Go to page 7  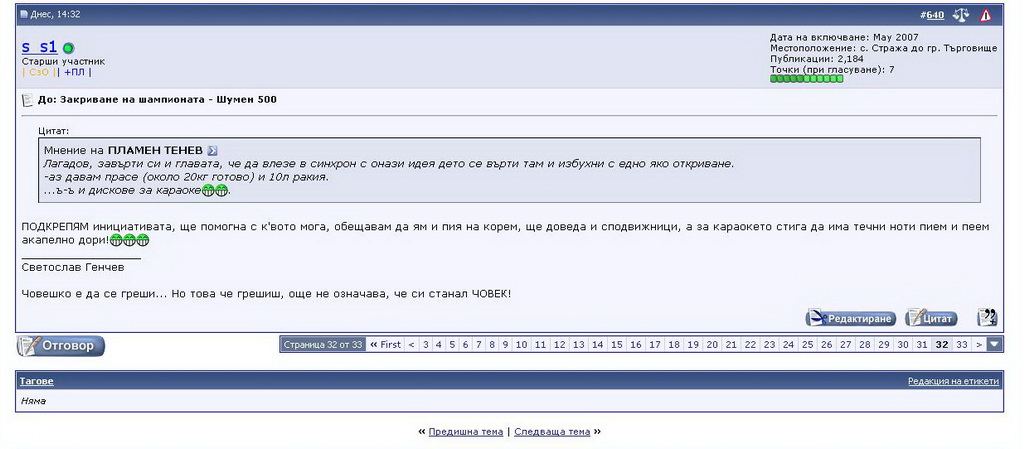[479, 345]
